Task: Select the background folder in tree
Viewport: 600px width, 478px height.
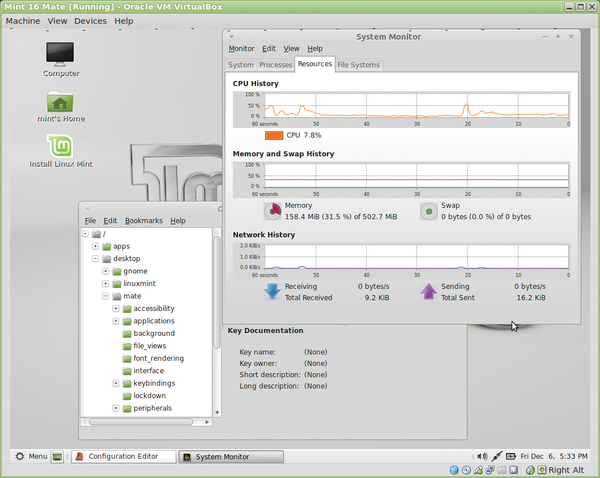Action: 149,333
